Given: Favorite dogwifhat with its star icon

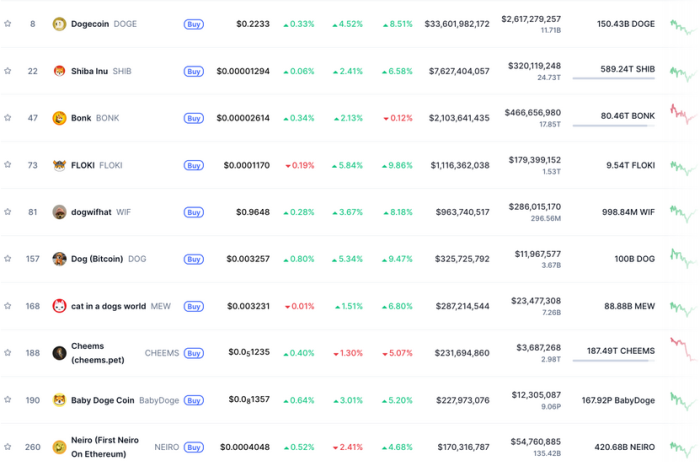Looking at the screenshot, I should (8, 212).
